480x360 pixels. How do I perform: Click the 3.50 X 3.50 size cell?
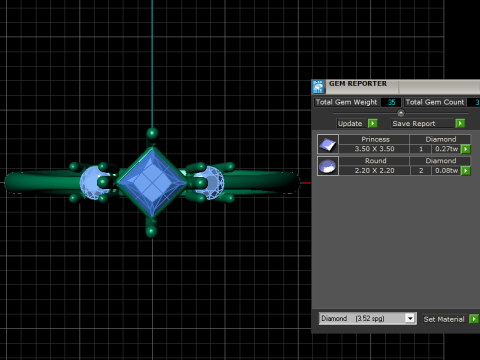(x=374, y=149)
